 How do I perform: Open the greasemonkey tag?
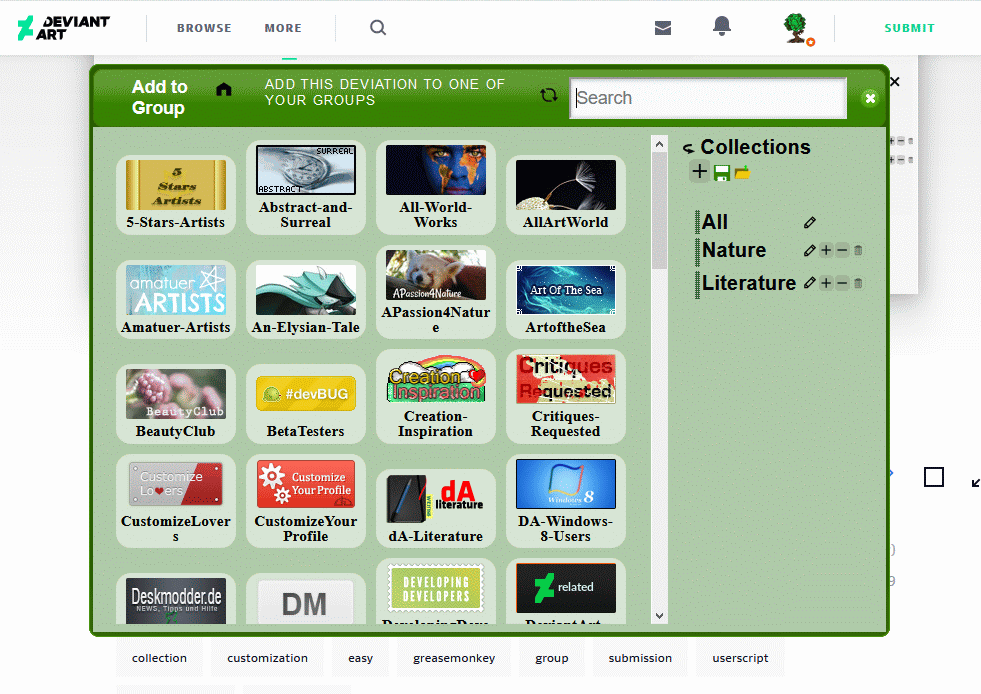(454, 658)
